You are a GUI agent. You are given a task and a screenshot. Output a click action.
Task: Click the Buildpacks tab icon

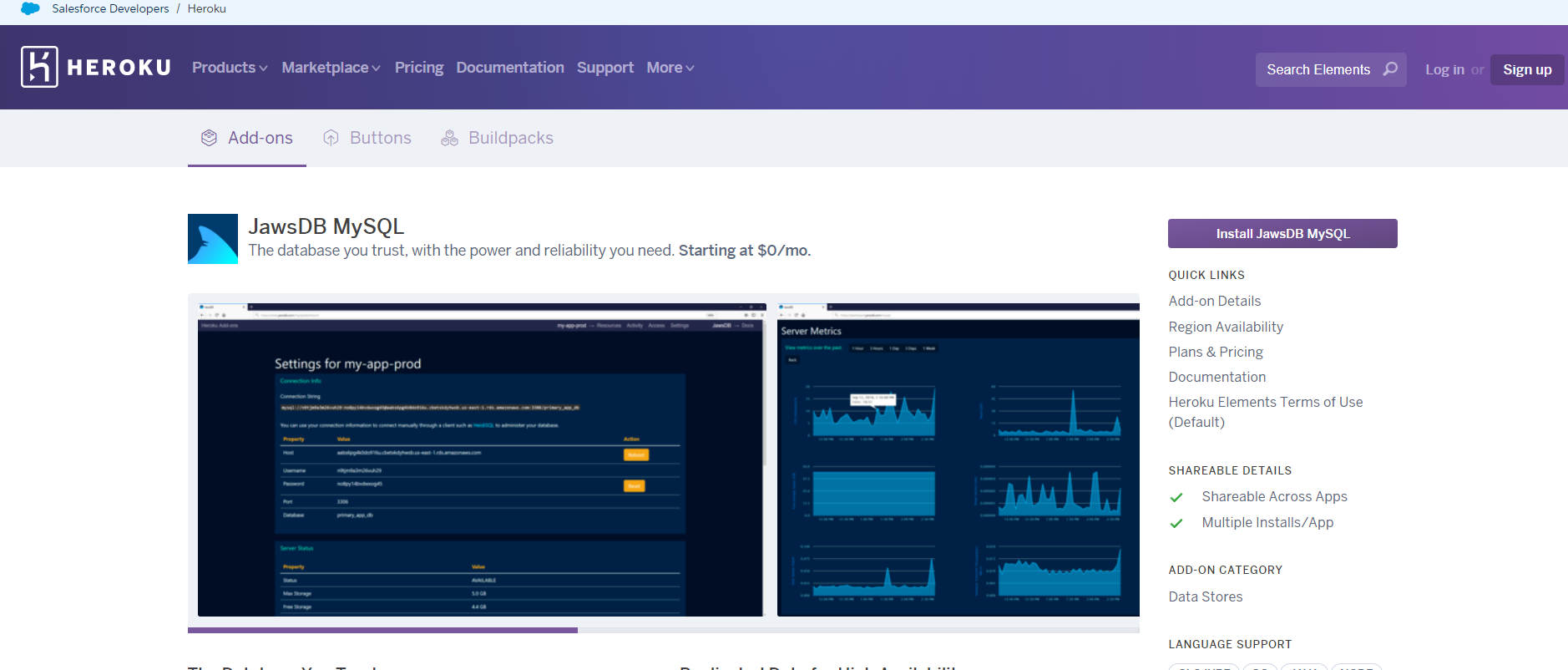pos(449,138)
